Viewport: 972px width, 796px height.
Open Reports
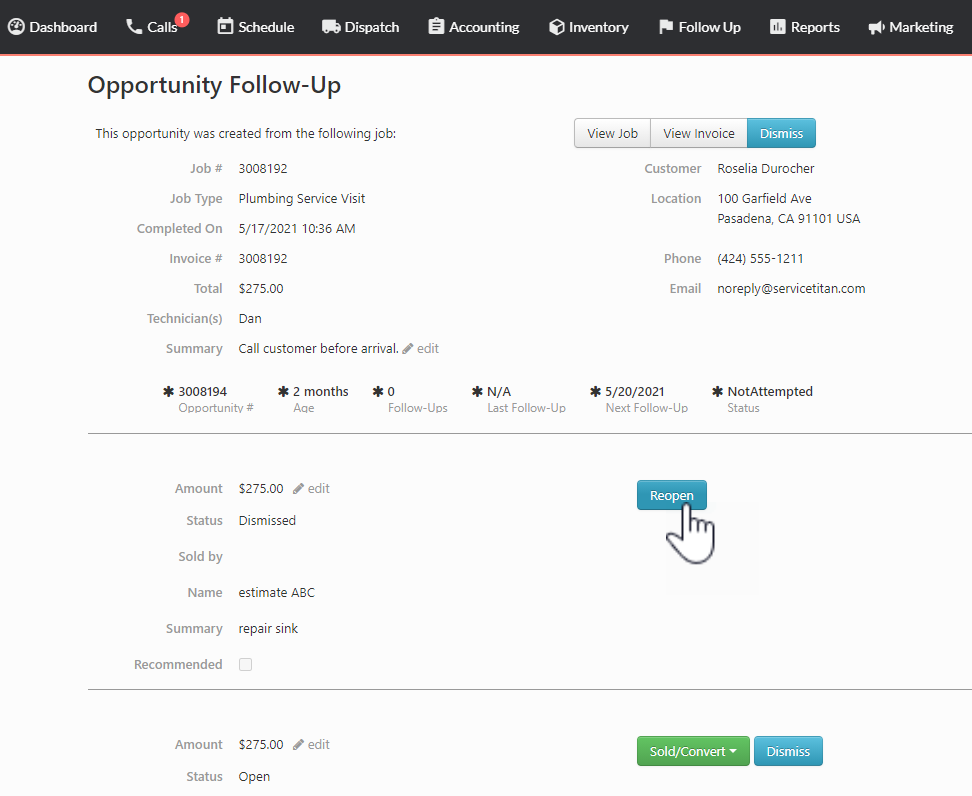805,27
